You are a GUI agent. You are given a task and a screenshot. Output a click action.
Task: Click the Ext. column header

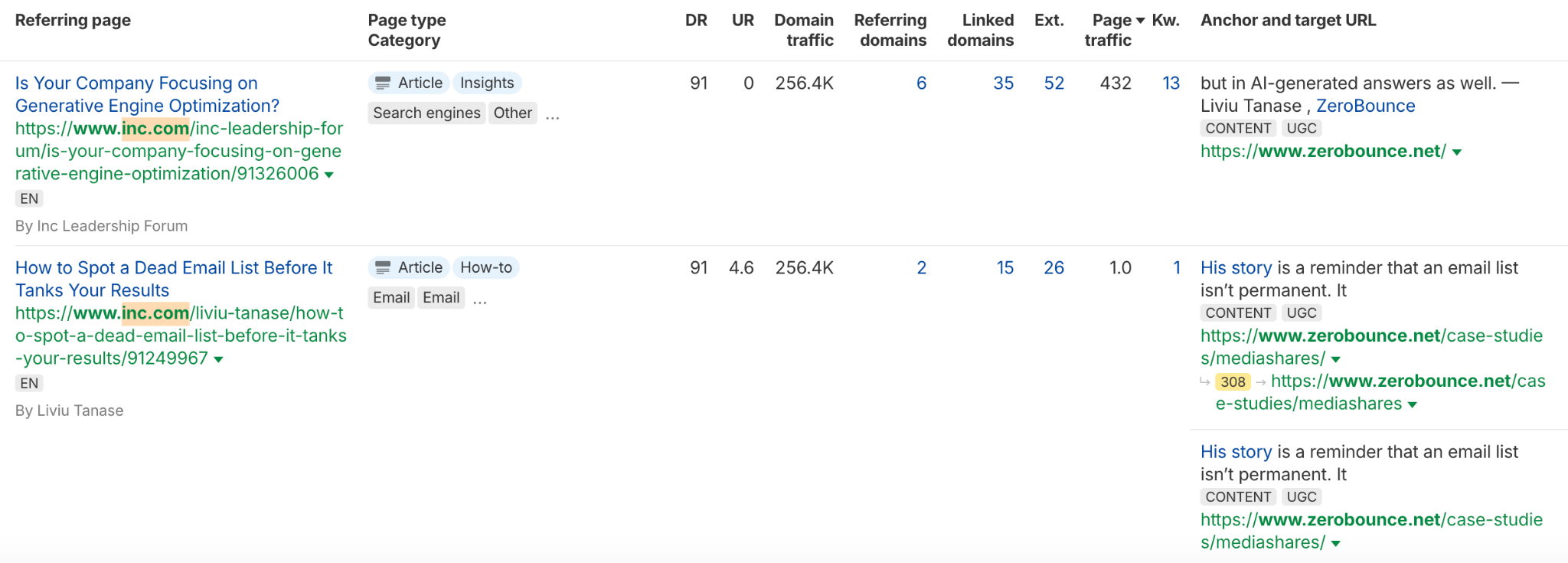point(1049,20)
